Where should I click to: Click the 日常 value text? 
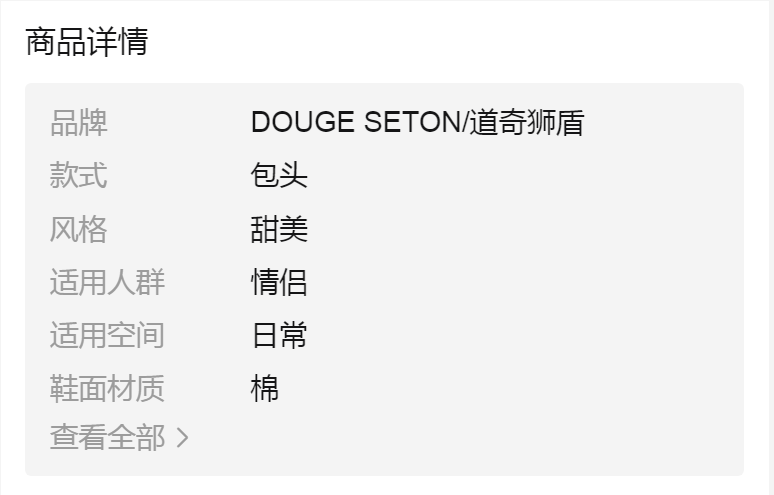click(279, 335)
